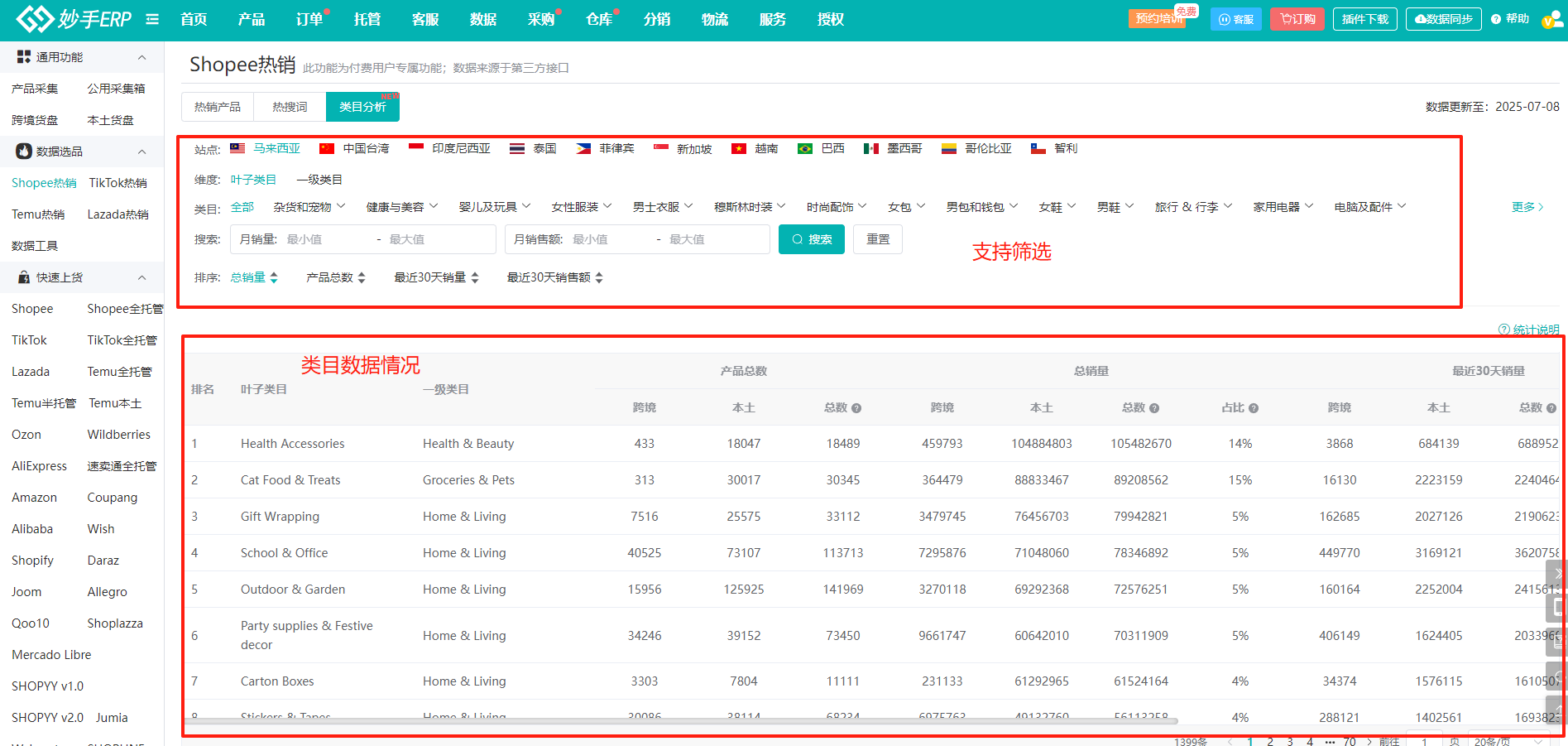Open the 仓库 top menu
The height and width of the screenshot is (746, 1568).
coord(599,19)
